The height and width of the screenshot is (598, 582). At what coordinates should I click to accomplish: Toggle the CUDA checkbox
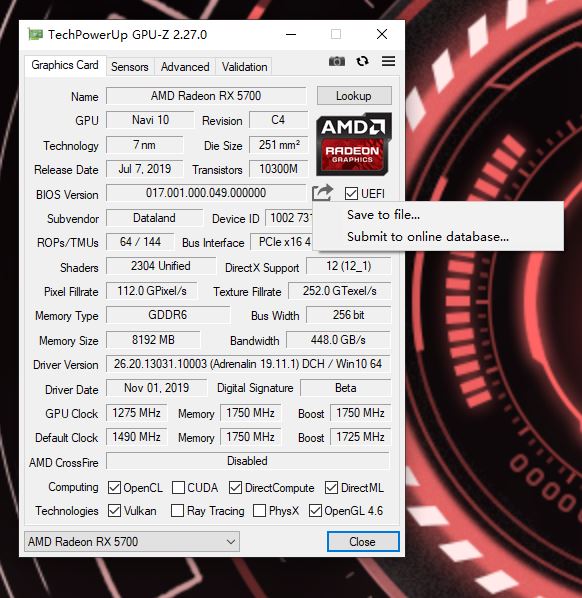point(178,487)
